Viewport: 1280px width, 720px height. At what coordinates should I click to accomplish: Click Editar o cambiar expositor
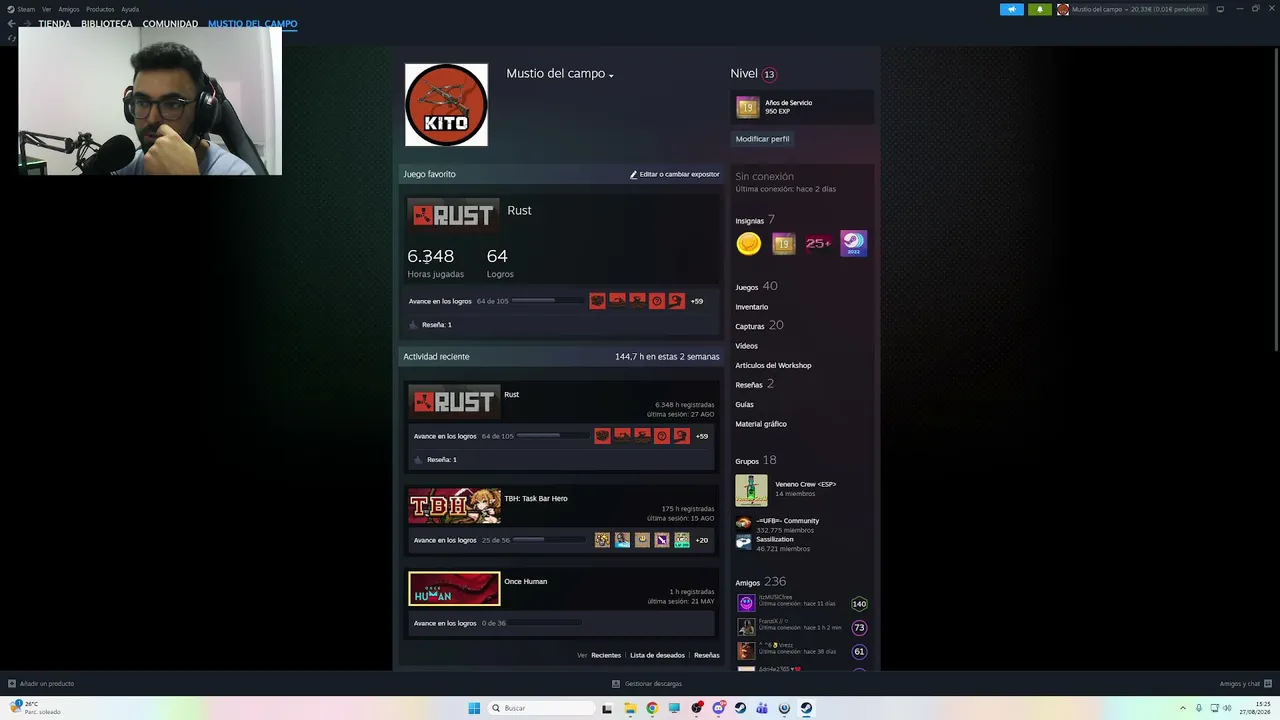point(674,174)
